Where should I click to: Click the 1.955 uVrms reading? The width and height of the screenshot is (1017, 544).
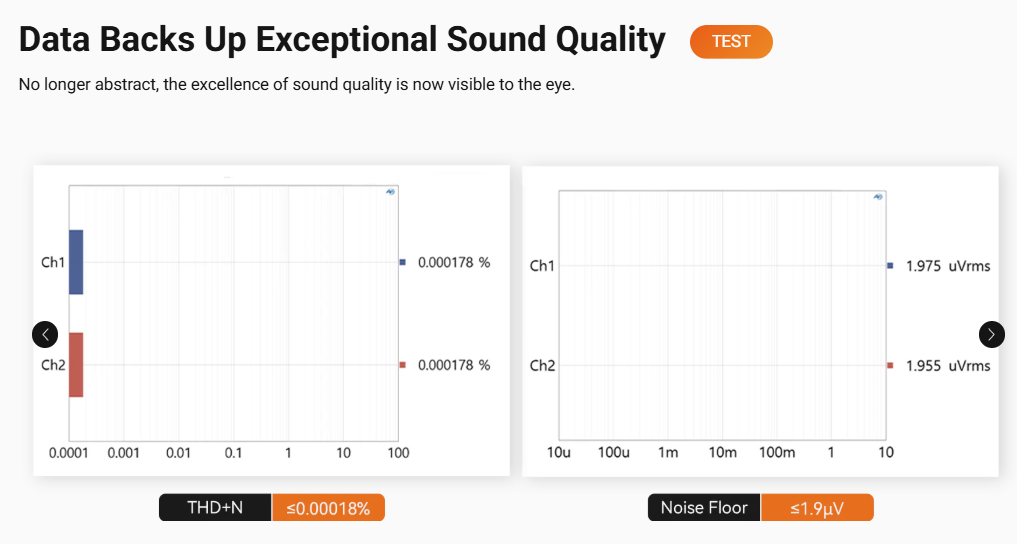(948, 366)
